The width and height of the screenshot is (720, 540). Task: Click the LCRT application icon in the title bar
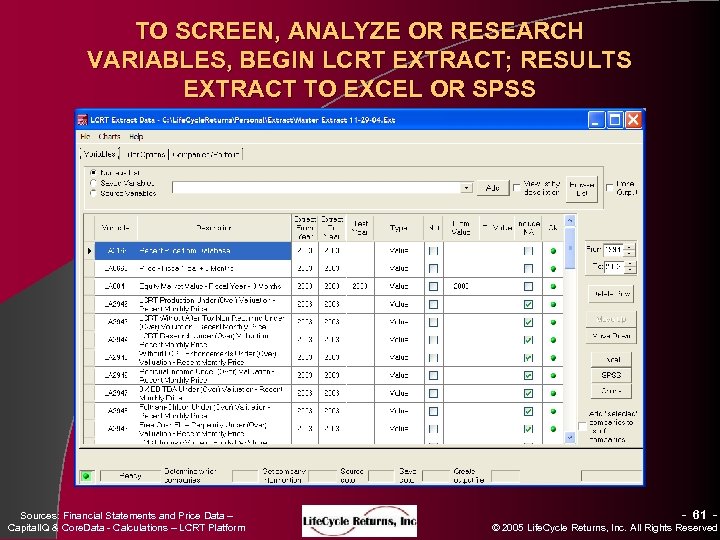[x=82, y=120]
